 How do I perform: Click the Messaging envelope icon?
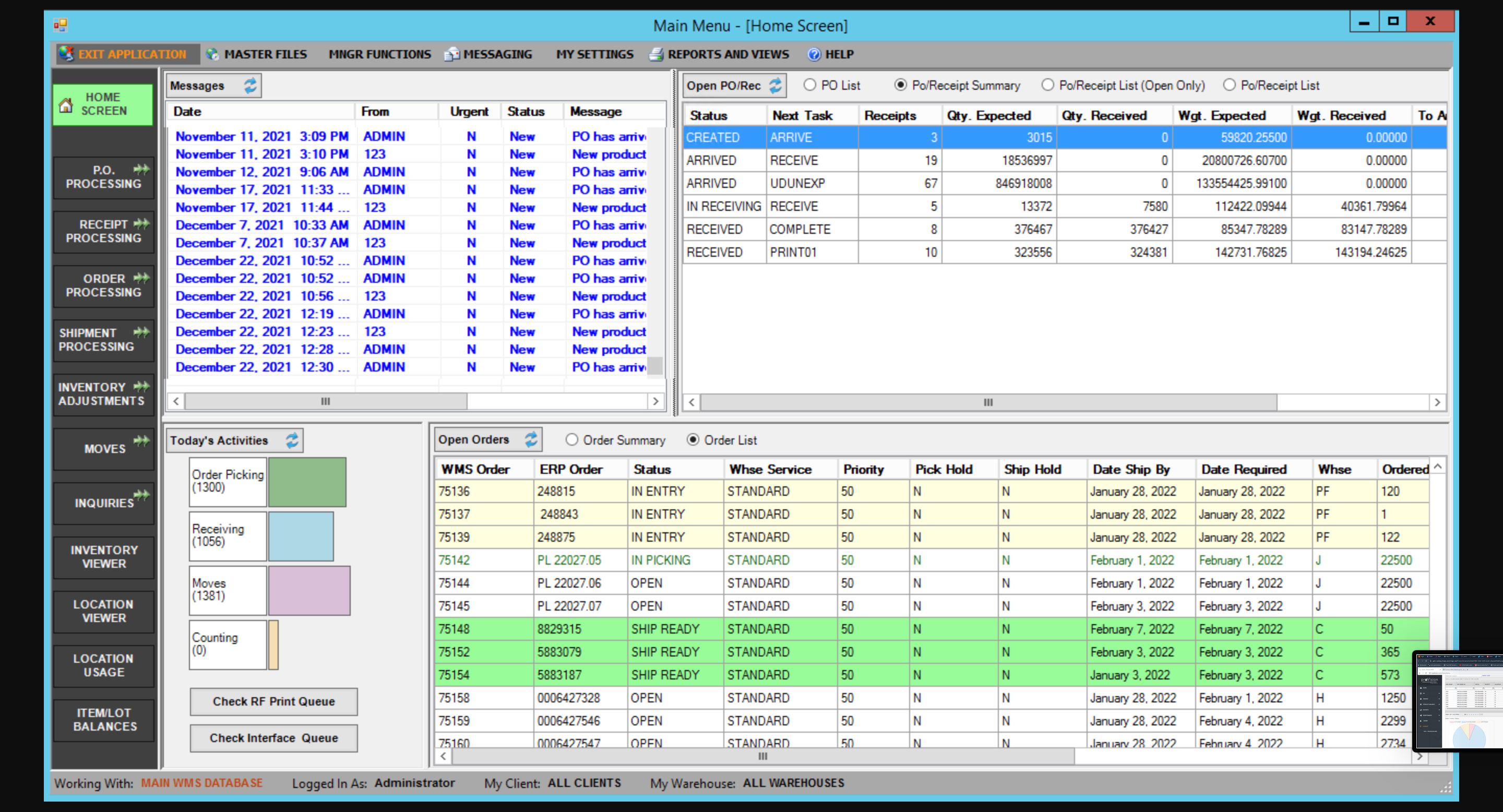point(451,54)
